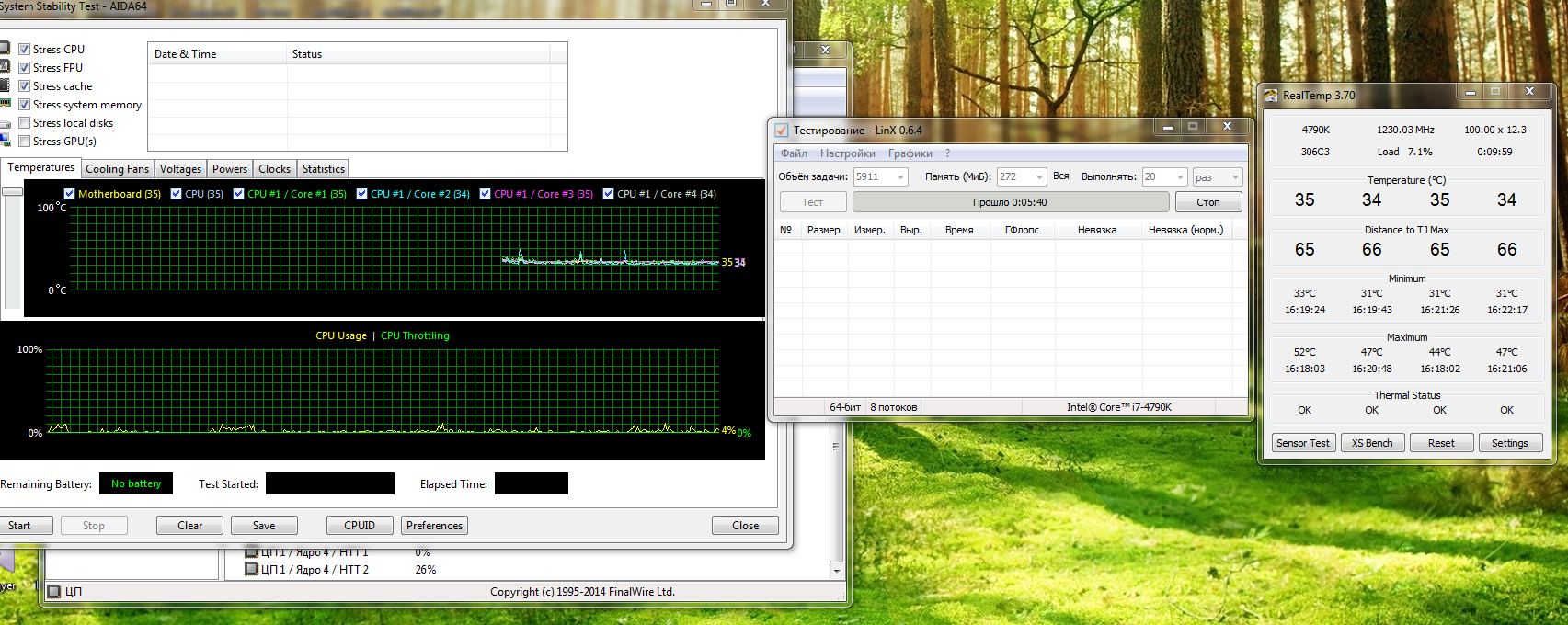The height and width of the screenshot is (625, 1568).
Task: Click the CPUID button in AIDA64
Action: click(360, 526)
